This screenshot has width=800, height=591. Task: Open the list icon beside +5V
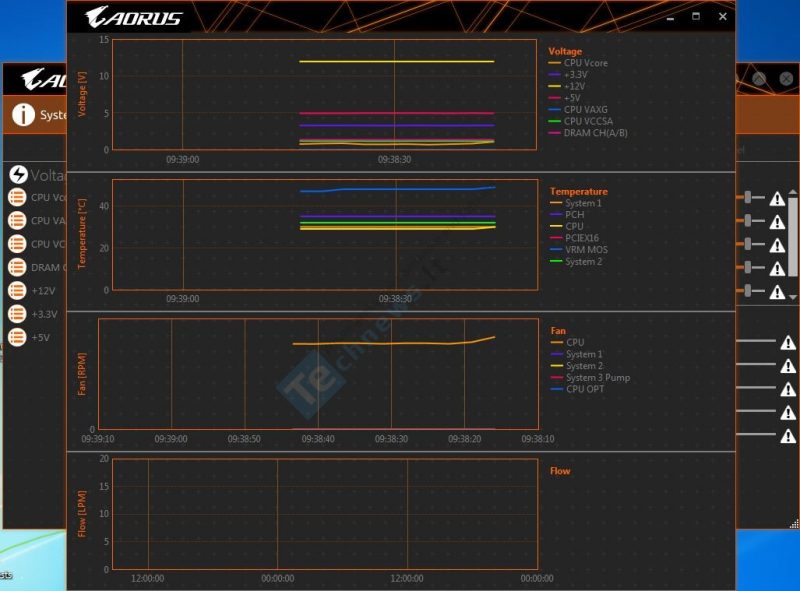pos(17,337)
